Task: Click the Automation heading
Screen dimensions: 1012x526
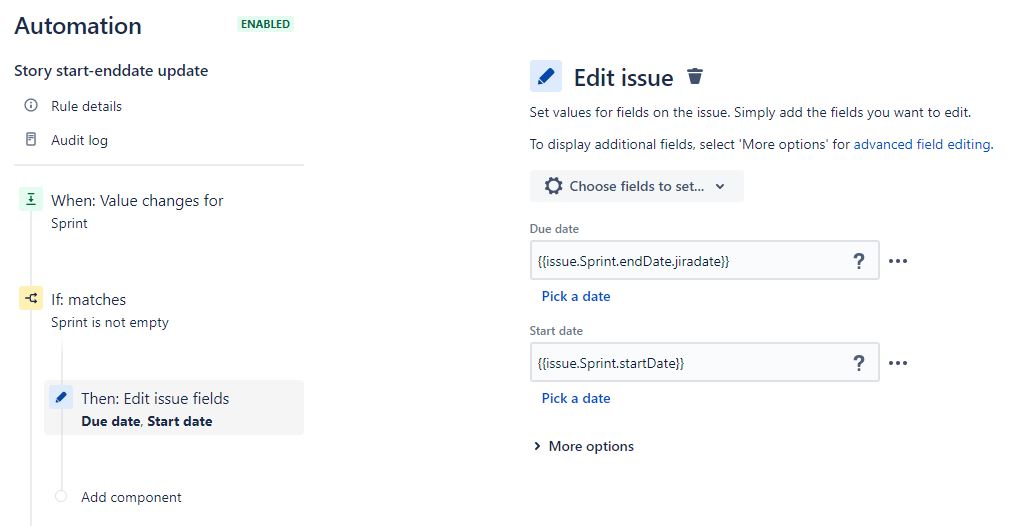Action: tap(78, 26)
